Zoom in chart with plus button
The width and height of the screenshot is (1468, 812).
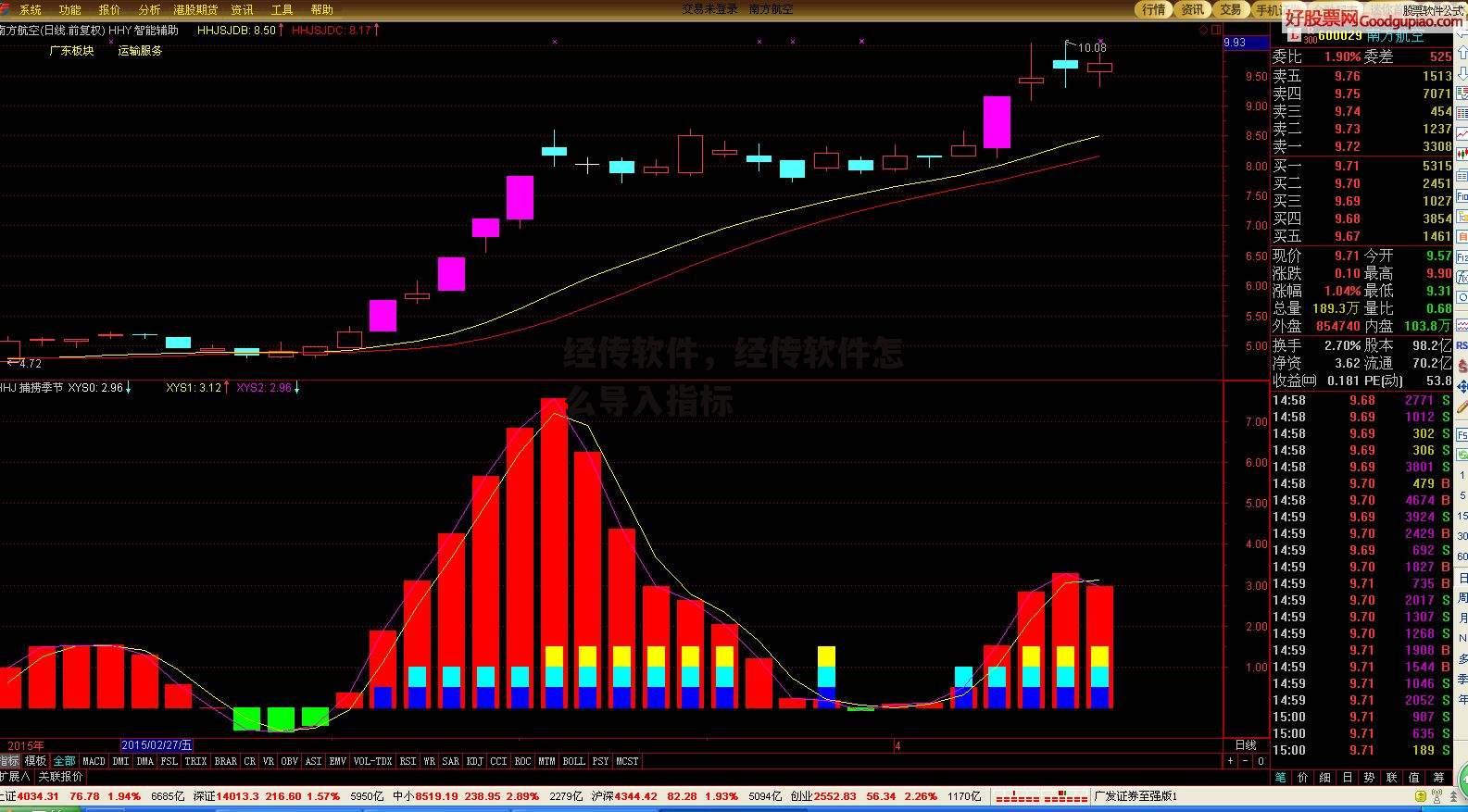pyautogui.click(x=1230, y=761)
